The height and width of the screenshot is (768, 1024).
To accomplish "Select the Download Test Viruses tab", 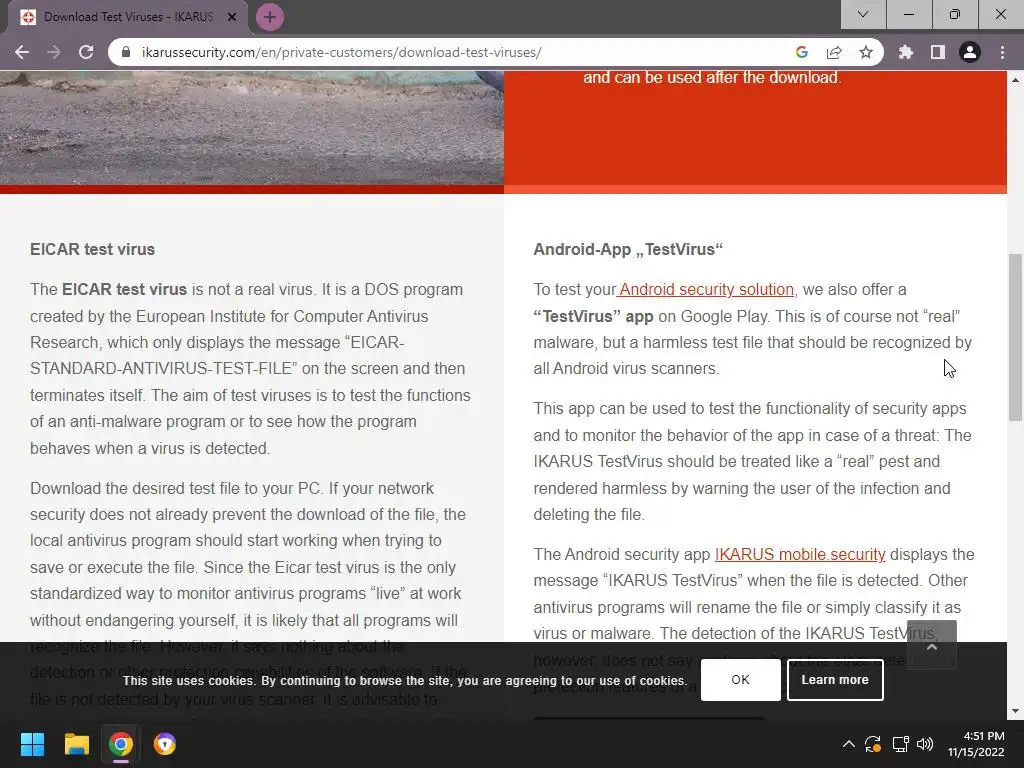I will (x=128, y=17).
